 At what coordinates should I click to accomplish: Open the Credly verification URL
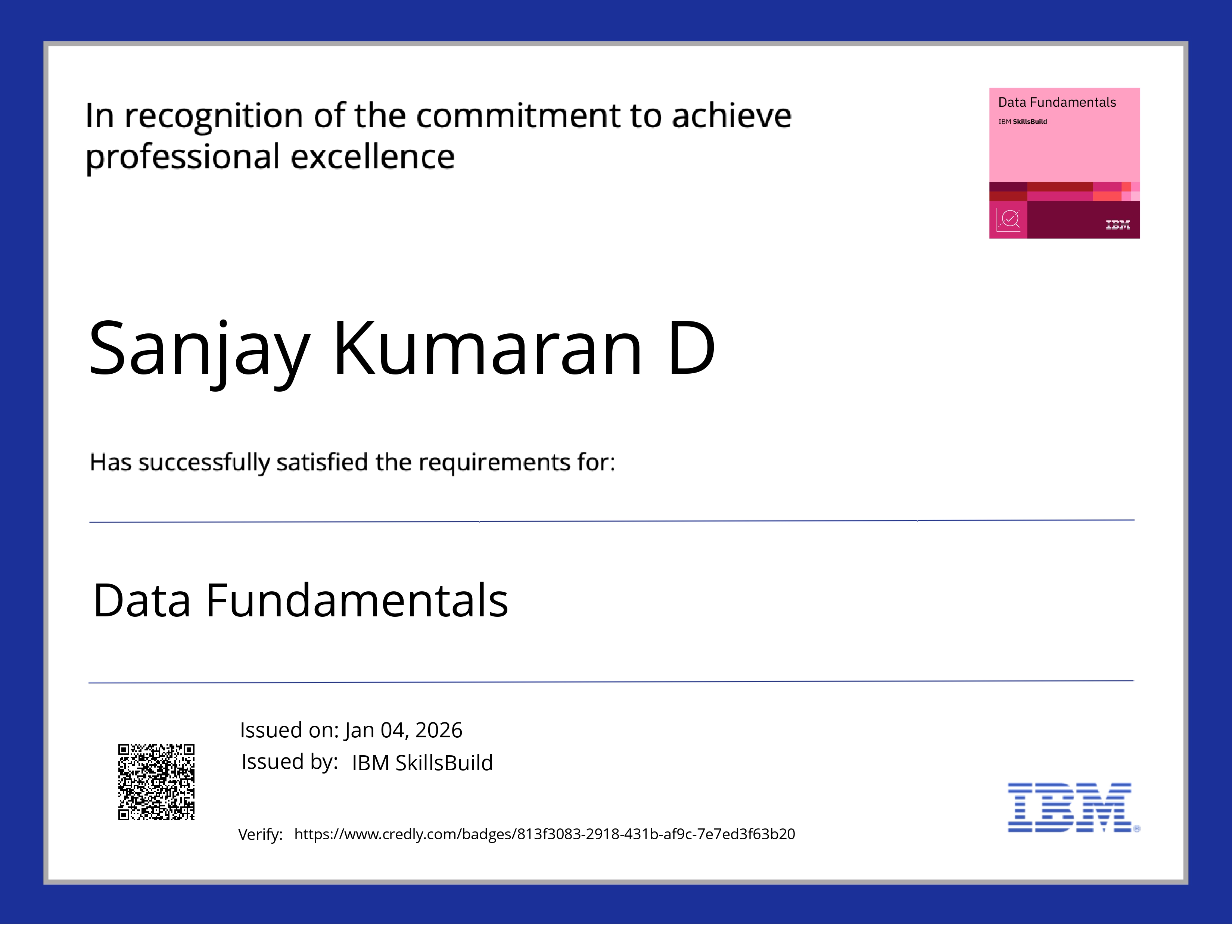544,834
